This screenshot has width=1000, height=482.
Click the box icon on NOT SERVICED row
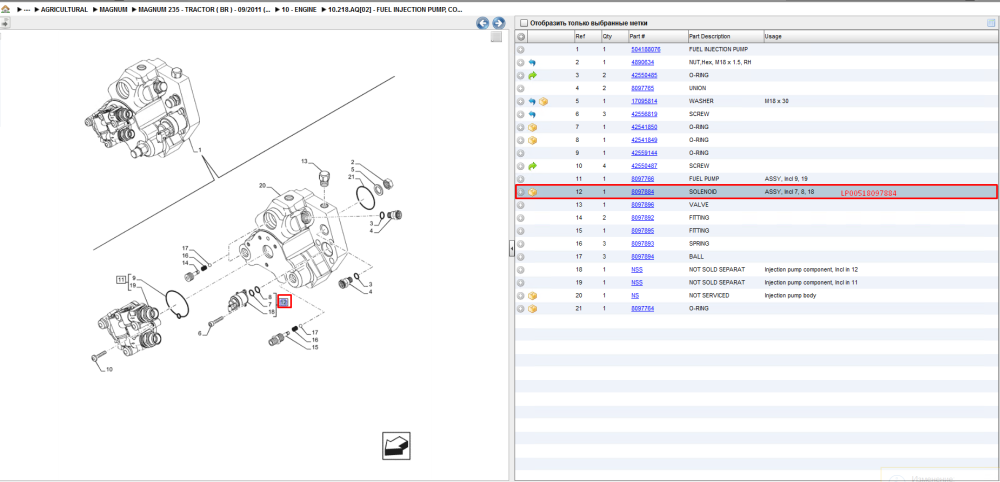[x=533, y=296]
